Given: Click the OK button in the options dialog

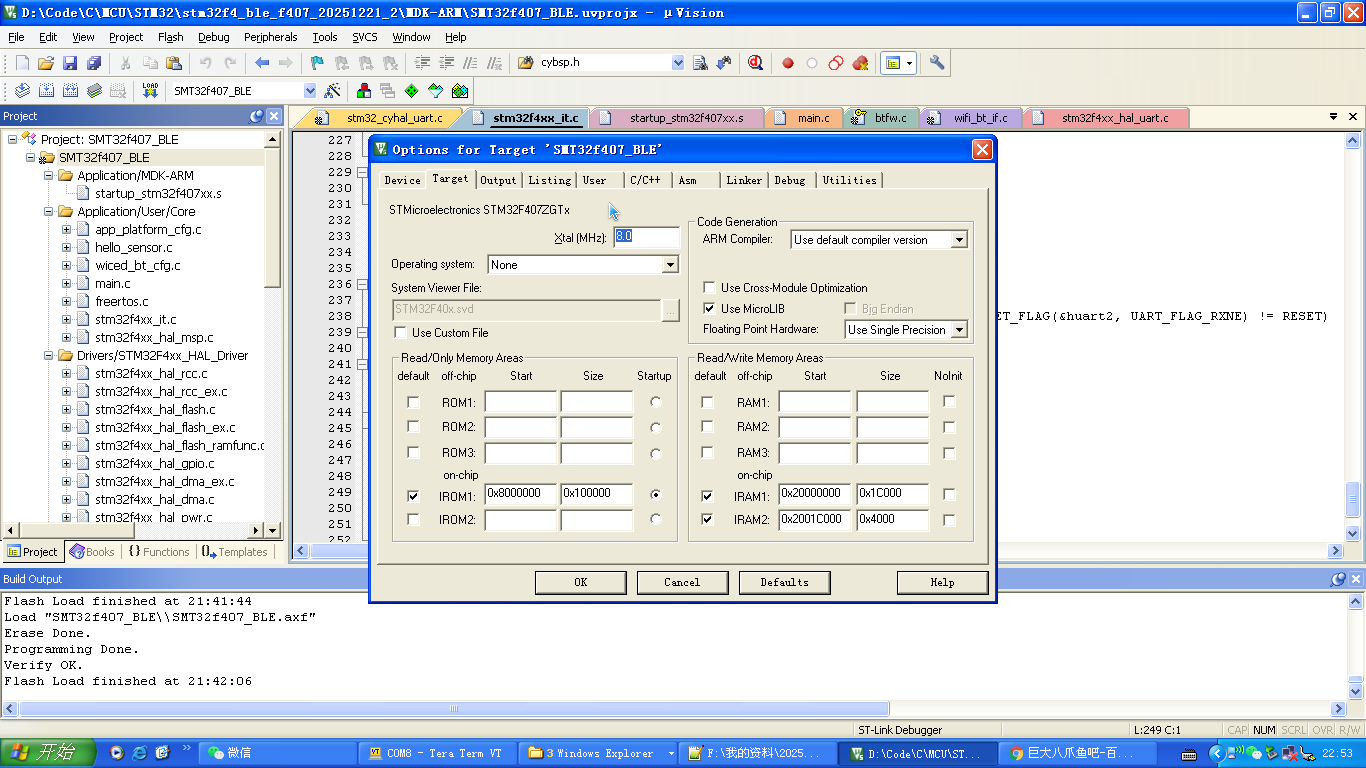Looking at the screenshot, I should tap(580, 582).
